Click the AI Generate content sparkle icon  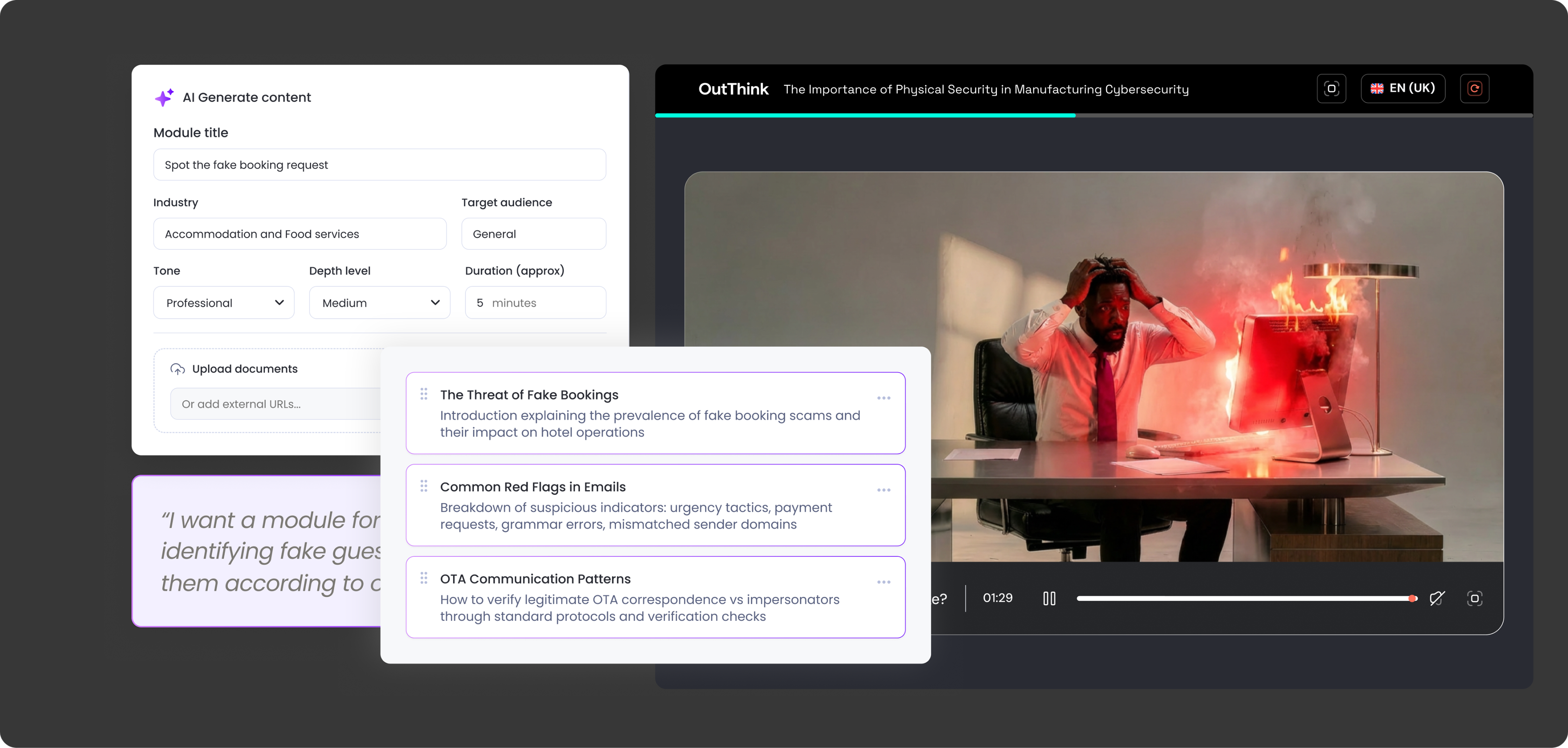(x=164, y=97)
